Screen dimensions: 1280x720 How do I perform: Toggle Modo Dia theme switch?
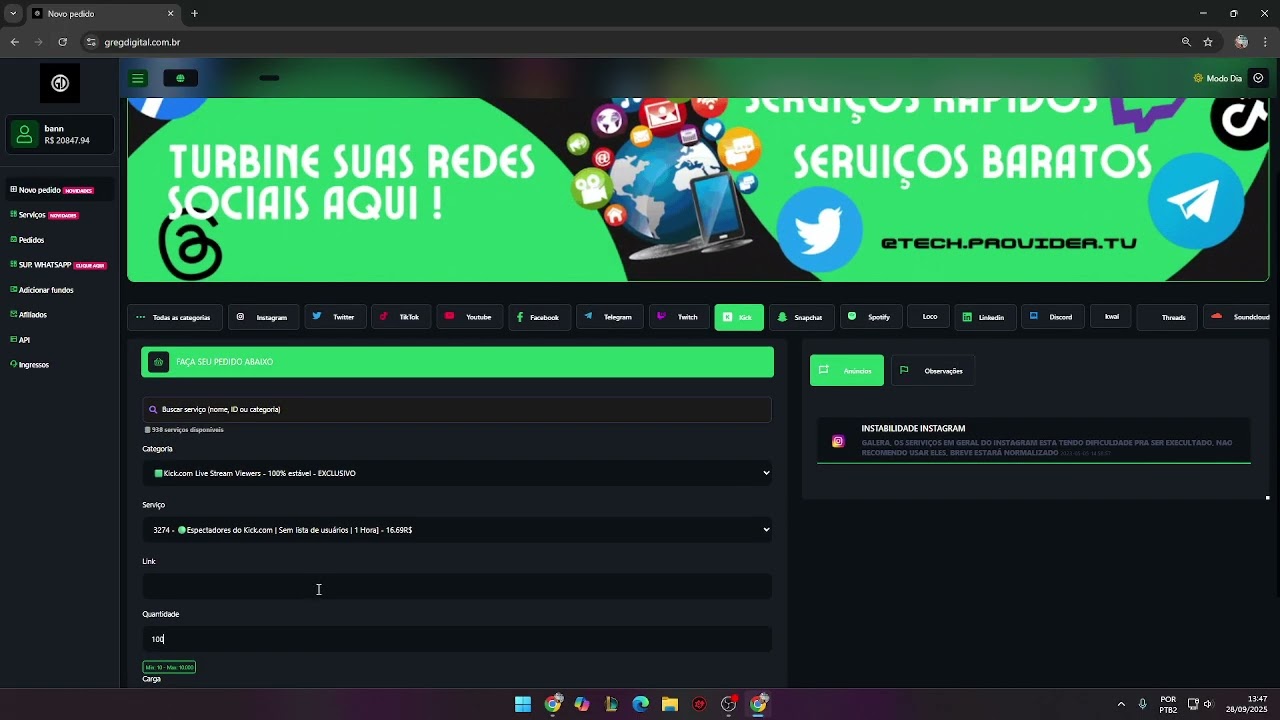click(1217, 78)
